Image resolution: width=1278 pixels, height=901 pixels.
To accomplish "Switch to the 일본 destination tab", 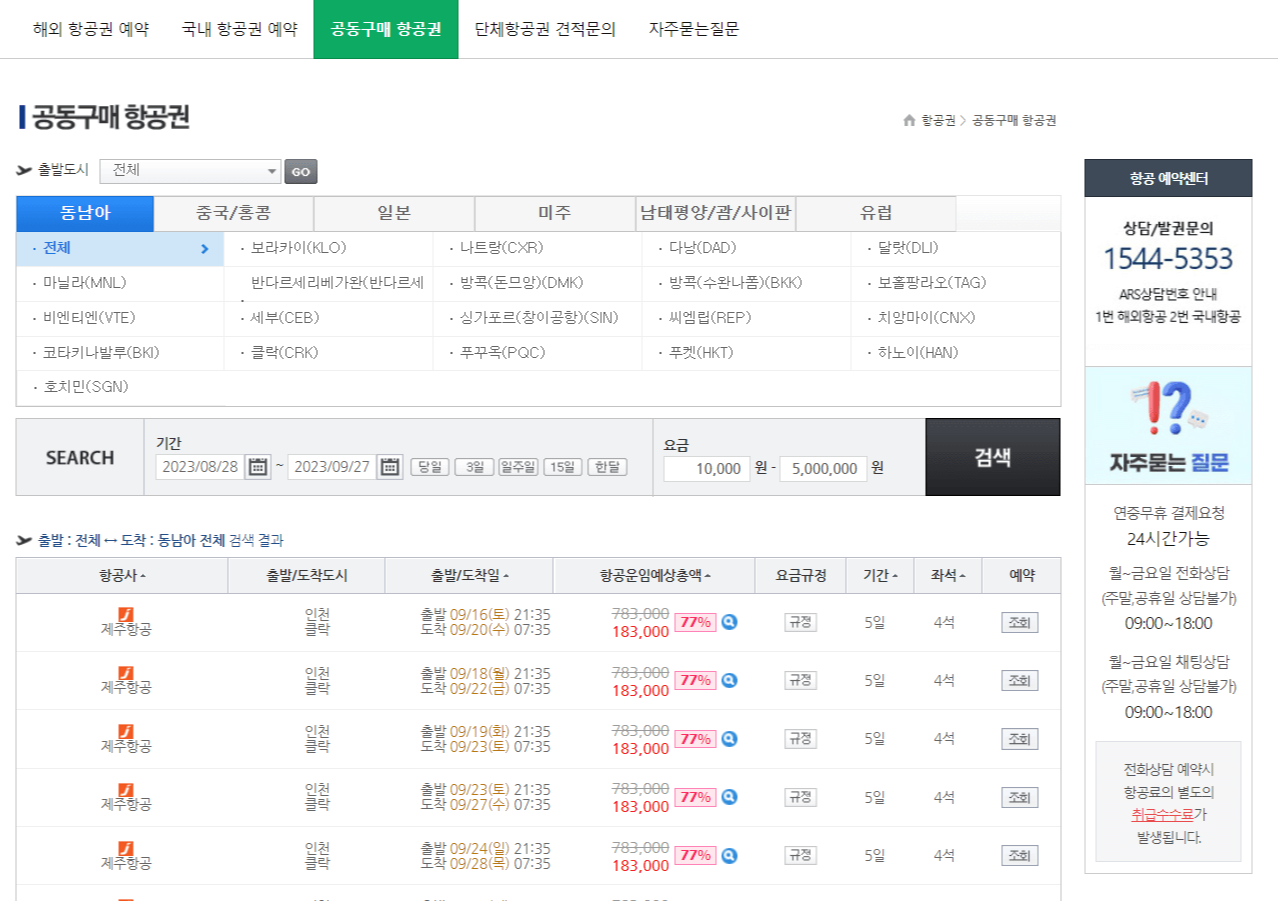I will pos(395,213).
